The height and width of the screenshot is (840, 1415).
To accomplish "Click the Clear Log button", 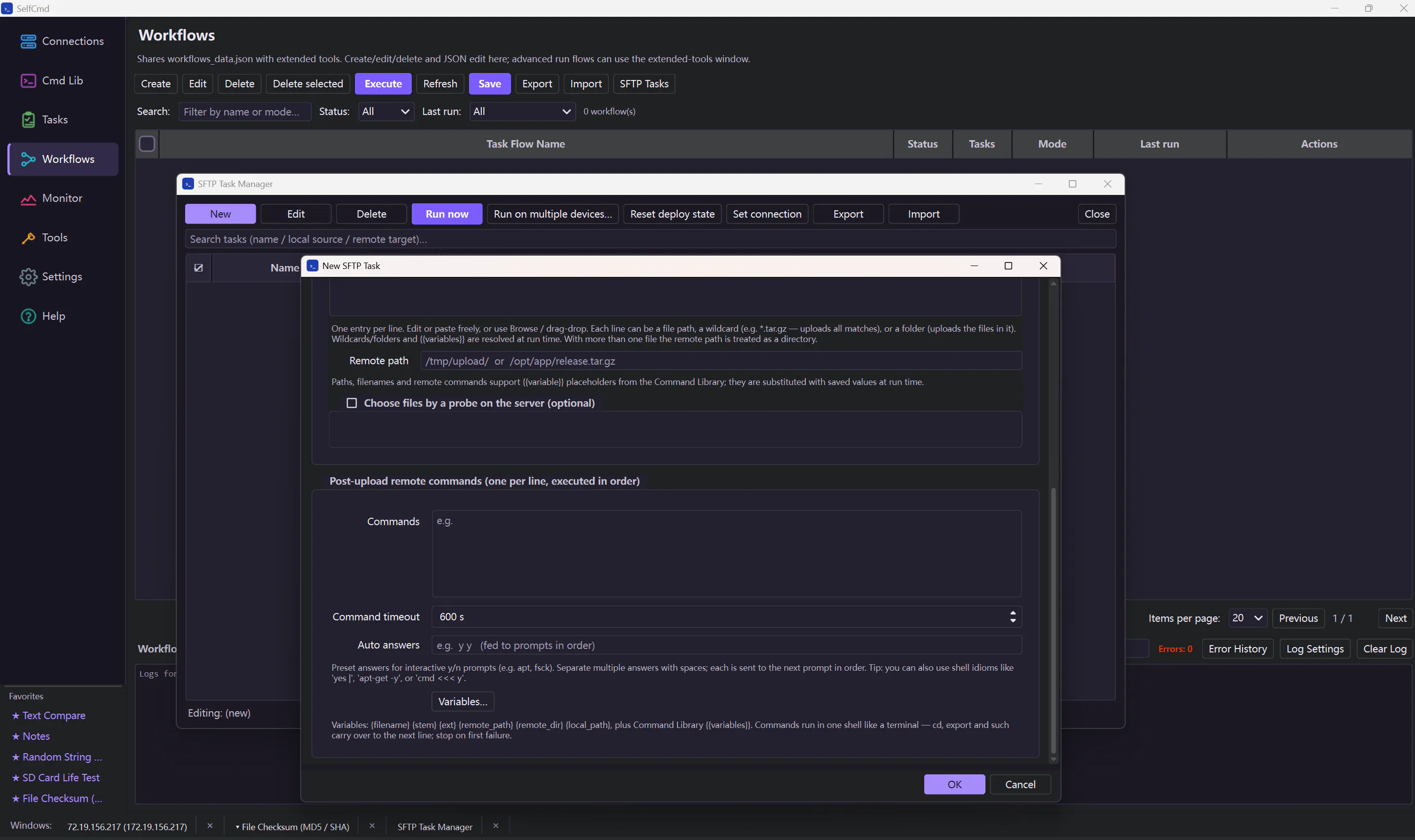I will pos(1384,649).
